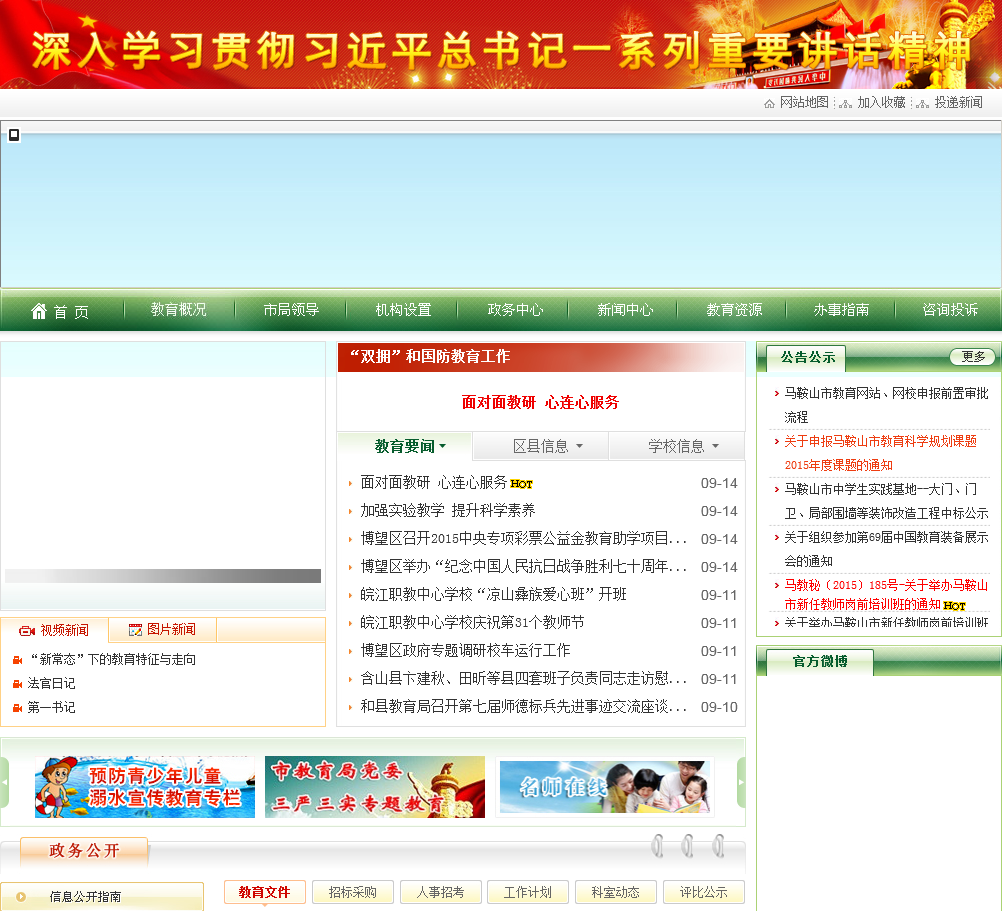Click the gray gradient progress bar under slideshow
The height and width of the screenshot is (911, 1002).
(163, 576)
